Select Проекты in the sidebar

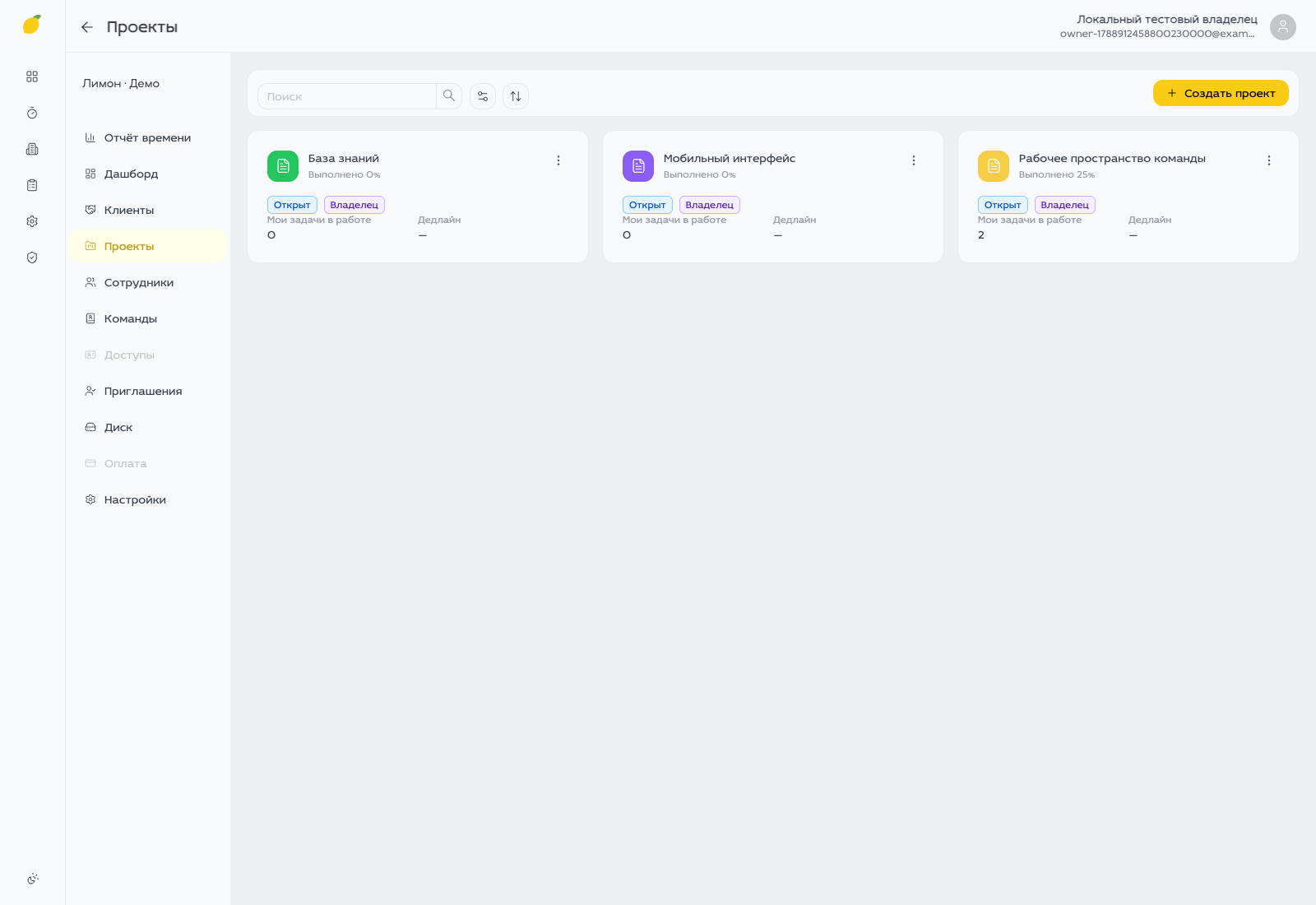[148, 246]
